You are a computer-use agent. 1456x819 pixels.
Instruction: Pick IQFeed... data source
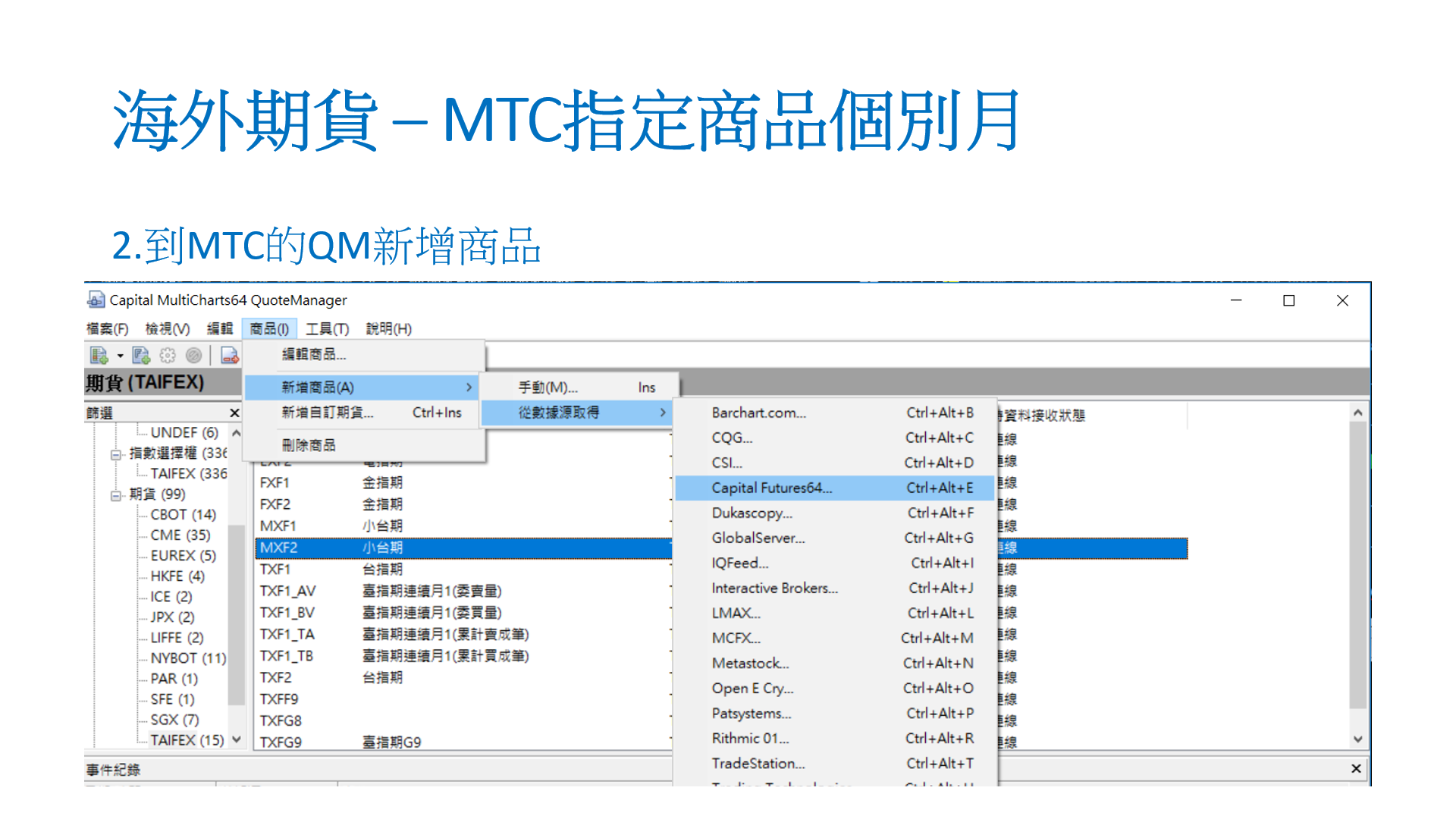click(835, 563)
